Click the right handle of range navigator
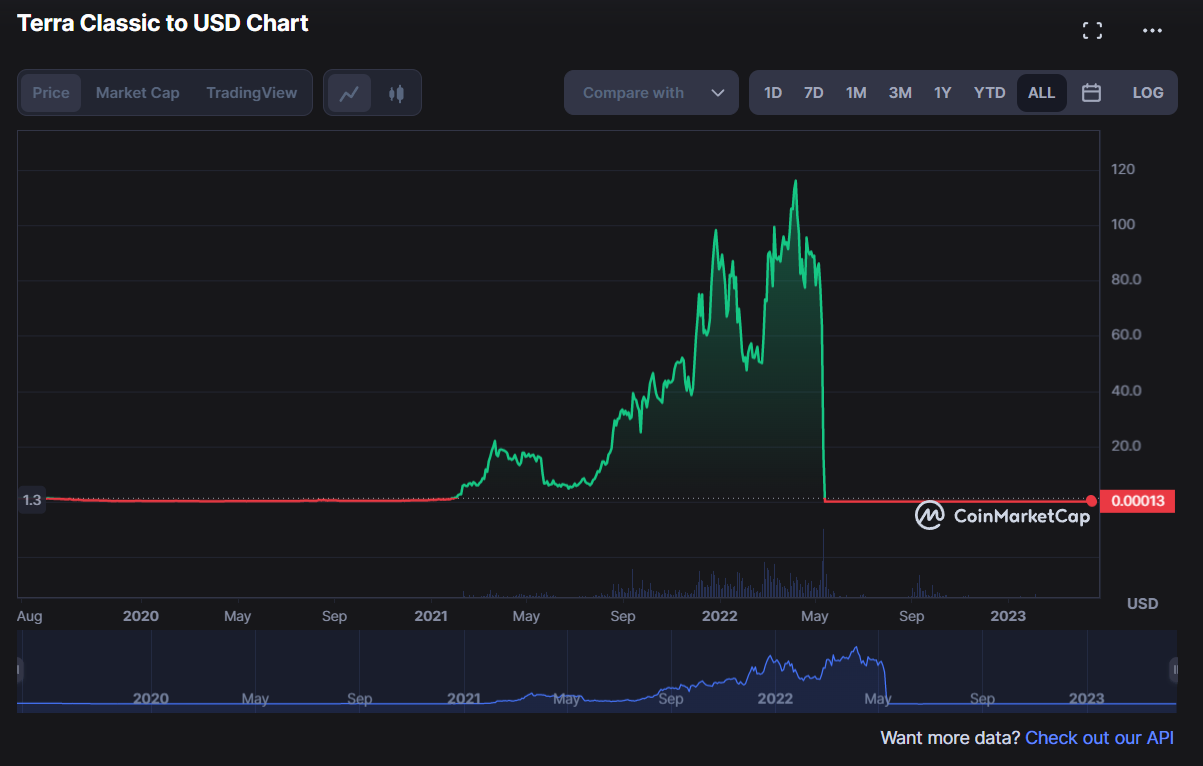 [x=1174, y=670]
